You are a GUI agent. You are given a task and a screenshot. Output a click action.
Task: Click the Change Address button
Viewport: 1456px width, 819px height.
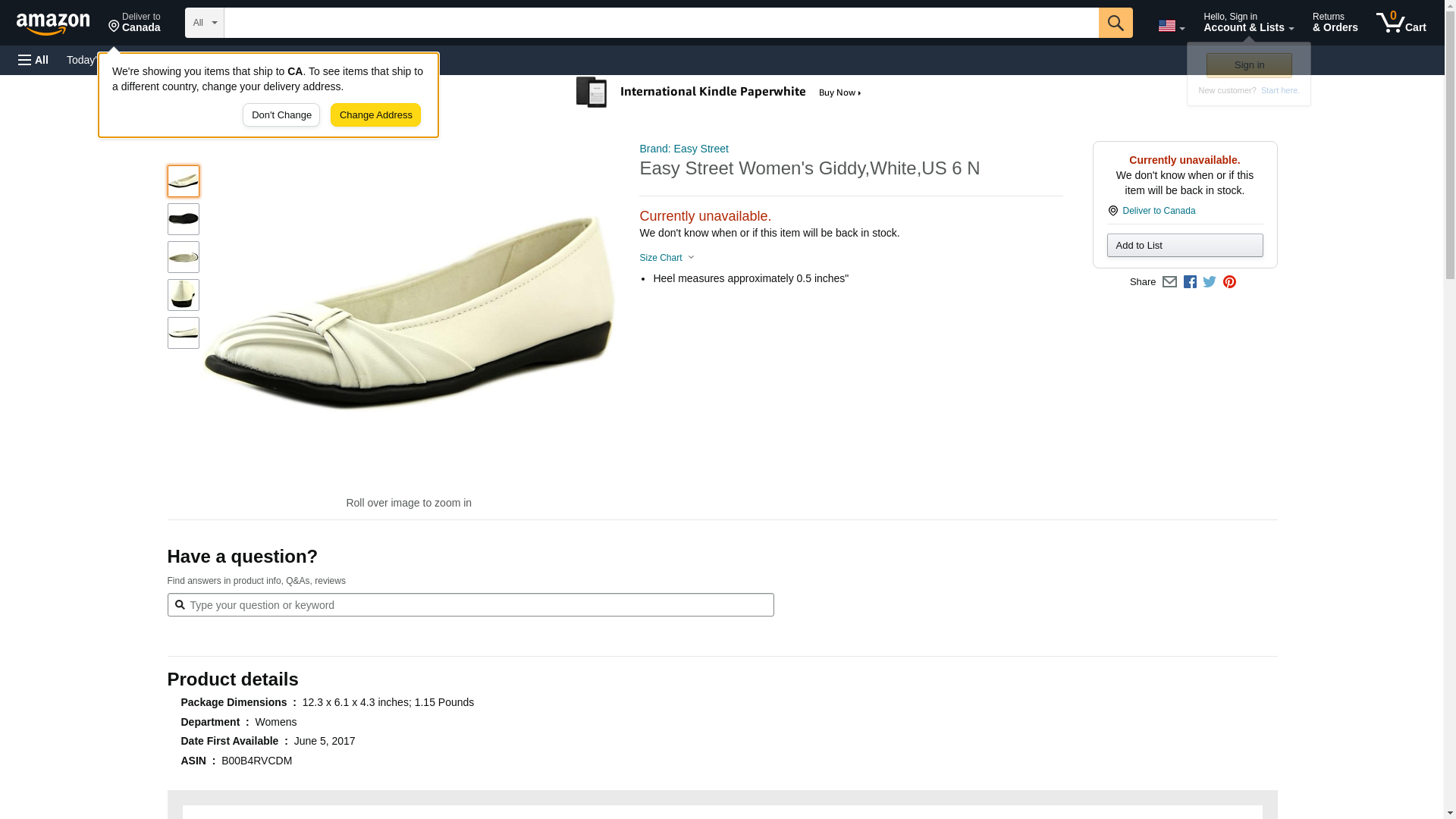(x=375, y=115)
